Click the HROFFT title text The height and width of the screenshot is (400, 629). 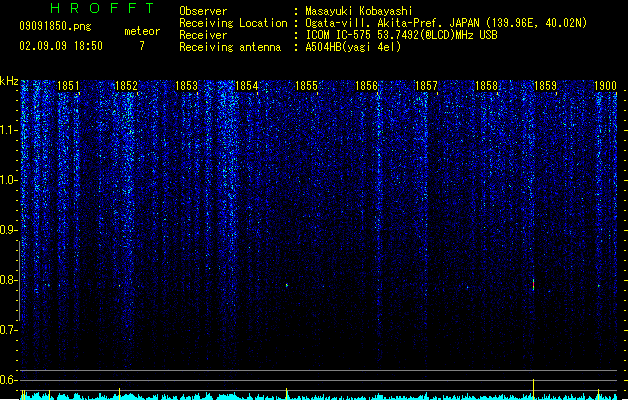pyautogui.click(x=102, y=8)
